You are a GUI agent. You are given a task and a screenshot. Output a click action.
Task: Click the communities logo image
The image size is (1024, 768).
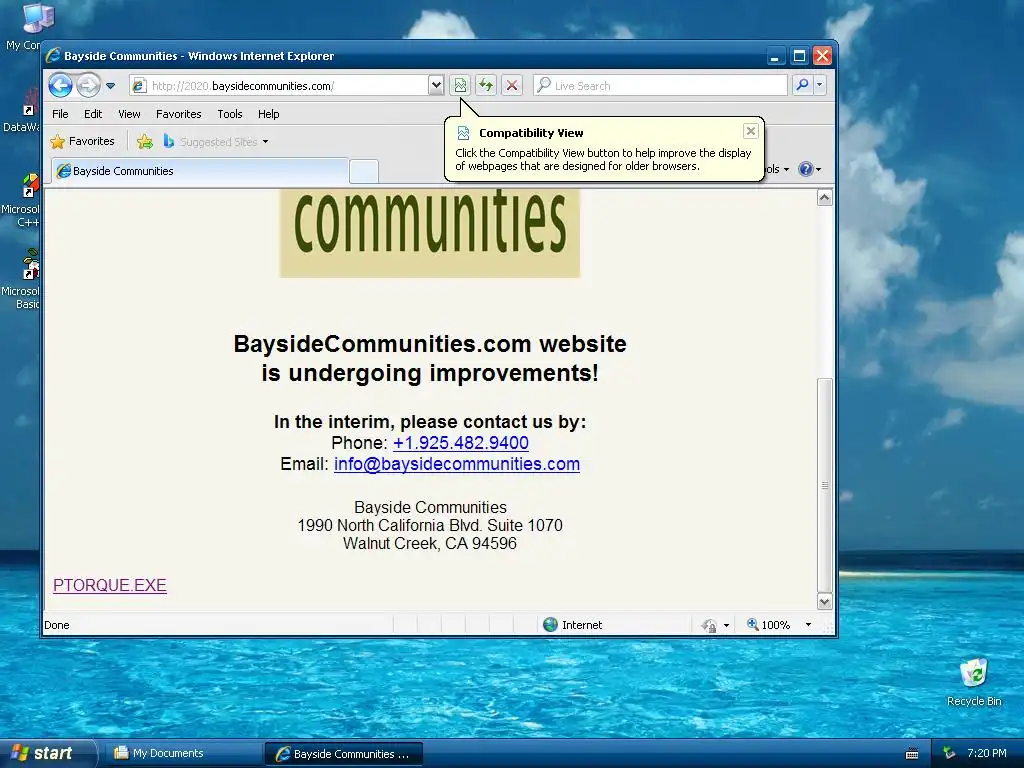point(430,233)
